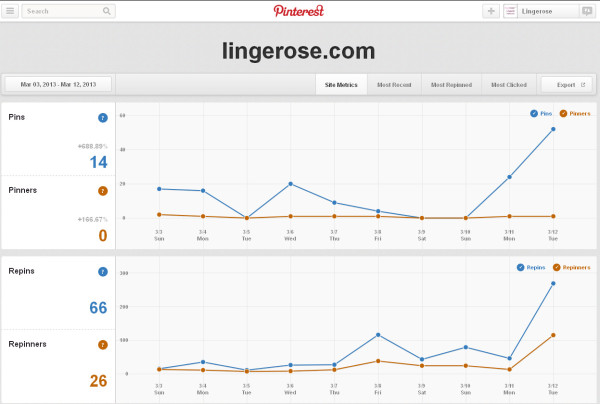Click the Repins data point for 3/10 Sun
This screenshot has height=404, width=600.
pyautogui.click(x=466, y=347)
